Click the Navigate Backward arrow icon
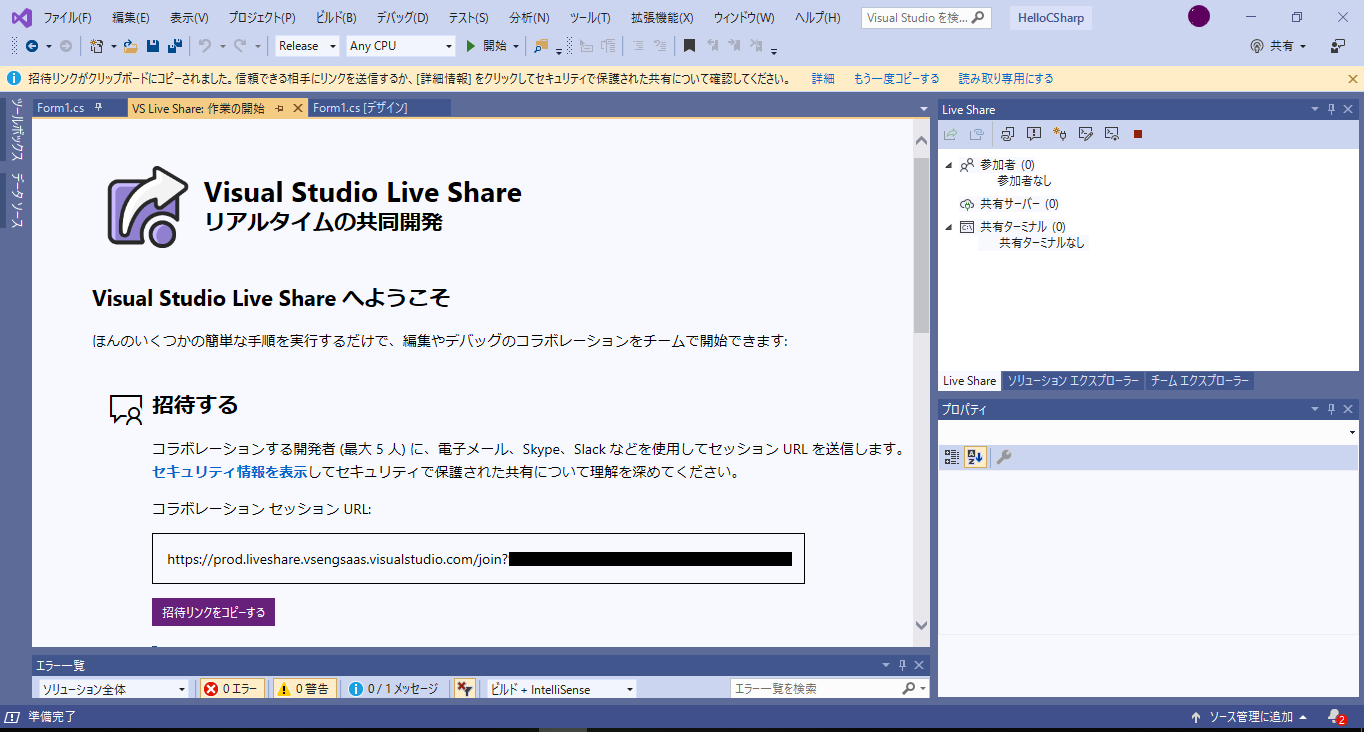1364x732 pixels. (32, 46)
